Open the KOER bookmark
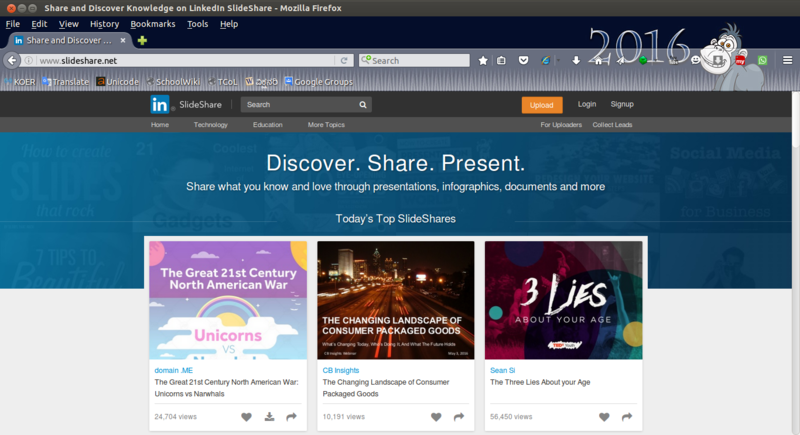Image resolution: width=800 pixels, height=435 pixels. tap(20, 82)
